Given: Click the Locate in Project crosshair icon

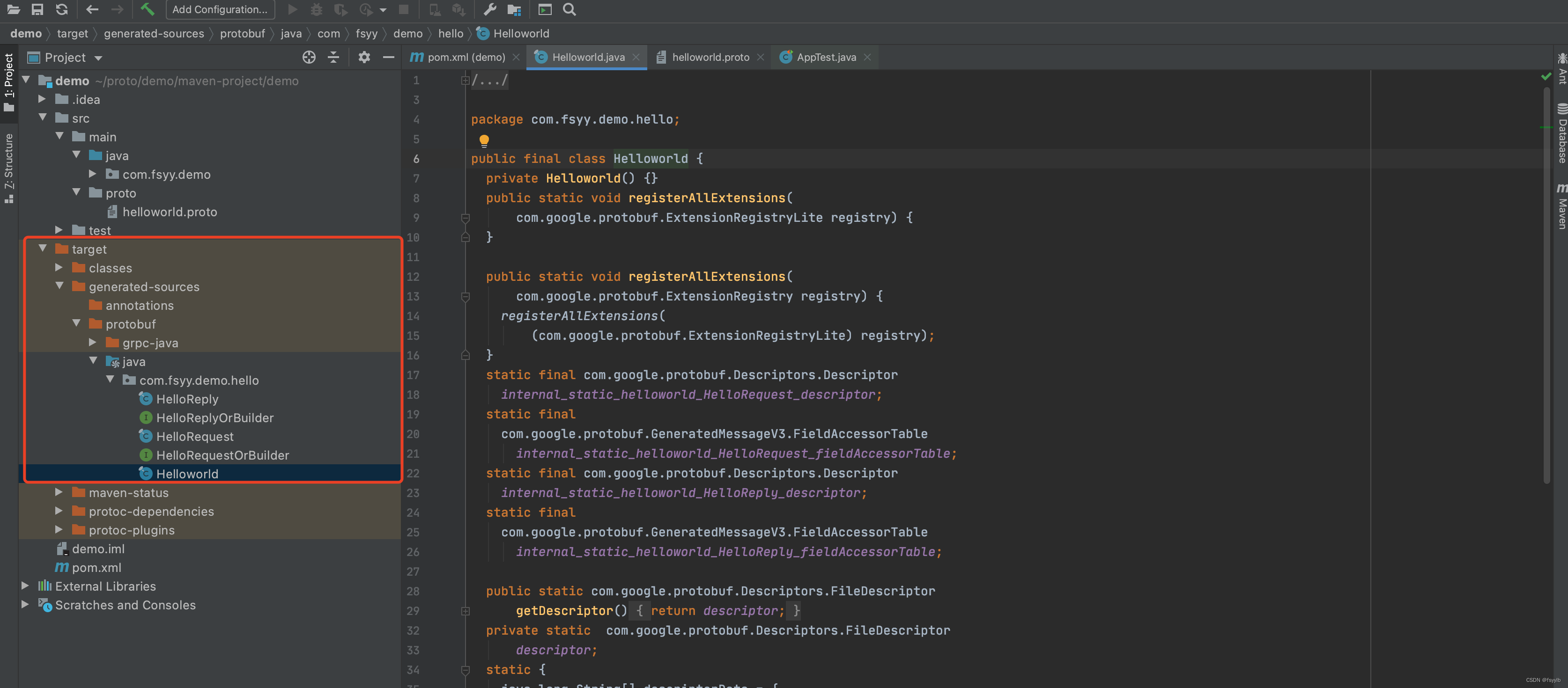Looking at the screenshot, I should tap(309, 57).
